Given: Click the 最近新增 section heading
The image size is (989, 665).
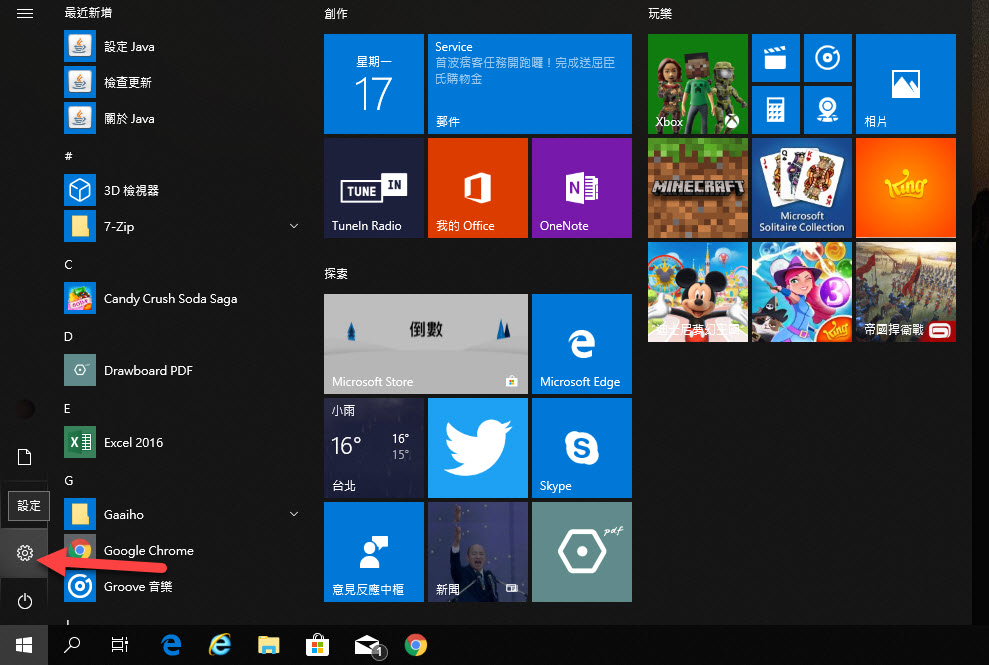Looking at the screenshot, I should tap(88, 13).
